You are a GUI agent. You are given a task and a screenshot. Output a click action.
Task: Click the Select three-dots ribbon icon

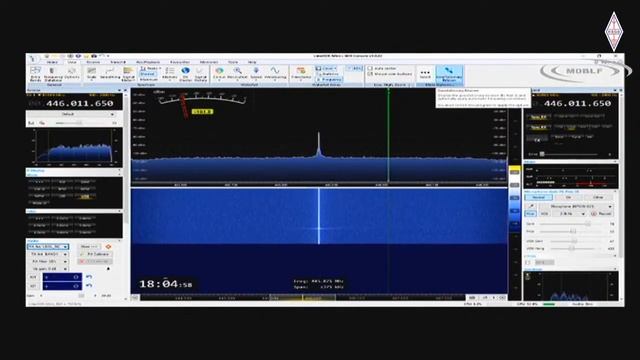tap(425, 74)
